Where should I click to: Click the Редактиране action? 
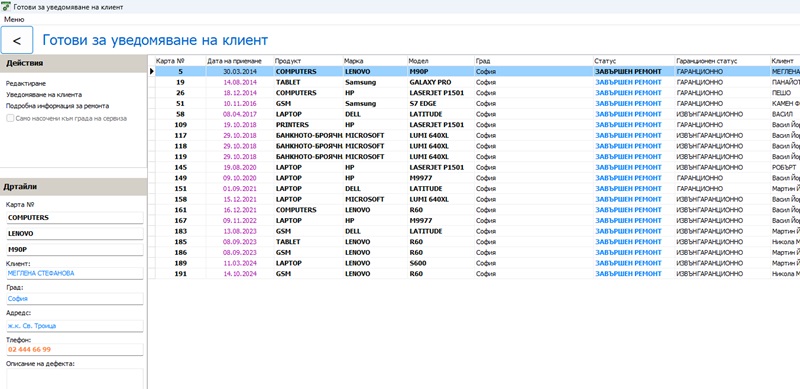click(x=26, y=83)
